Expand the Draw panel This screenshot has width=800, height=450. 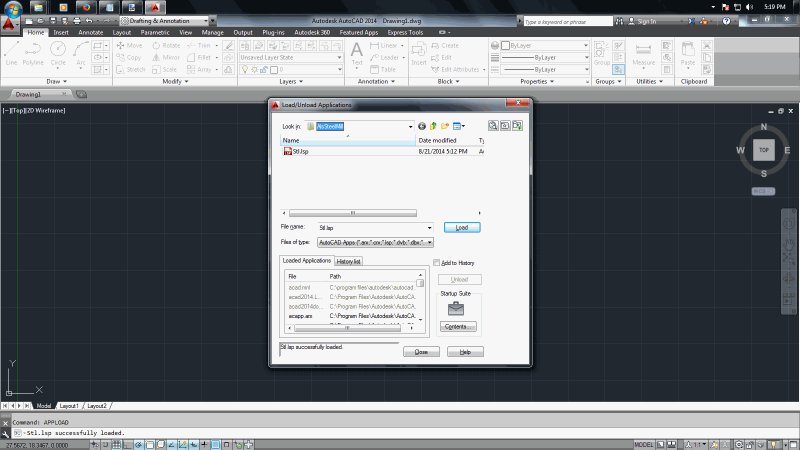tap(56, 82)
